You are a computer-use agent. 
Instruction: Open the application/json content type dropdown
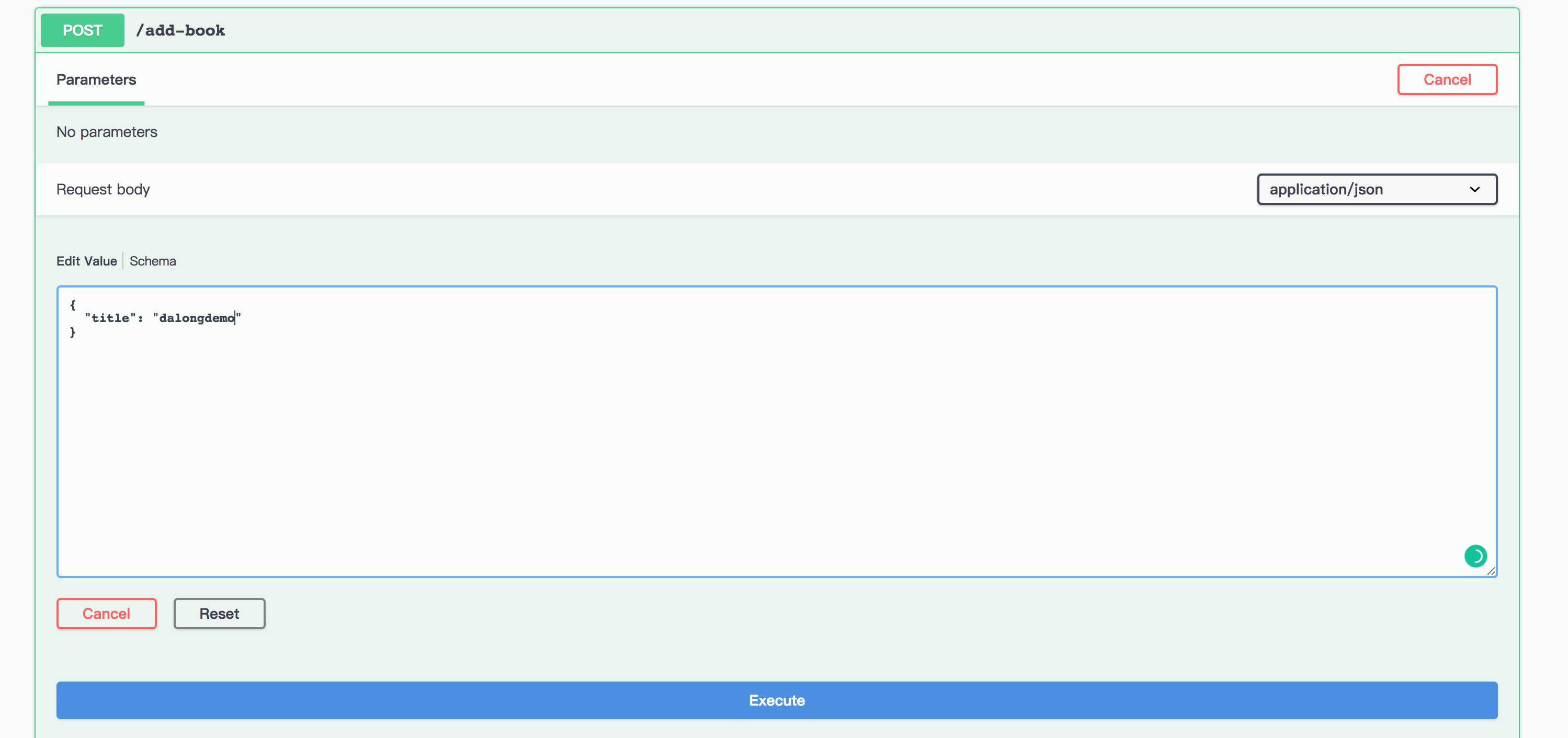(1377, 189)
